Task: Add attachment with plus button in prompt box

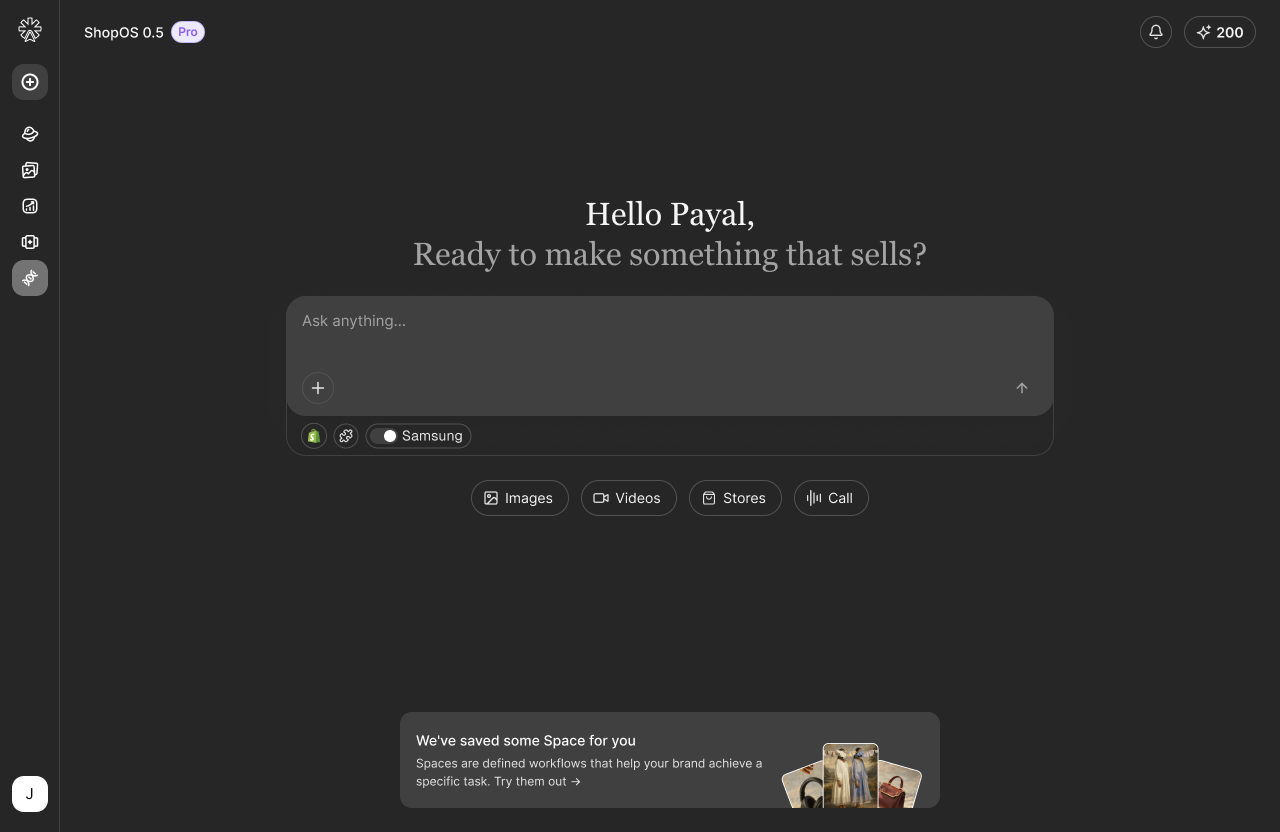Action: coord(318,388)
